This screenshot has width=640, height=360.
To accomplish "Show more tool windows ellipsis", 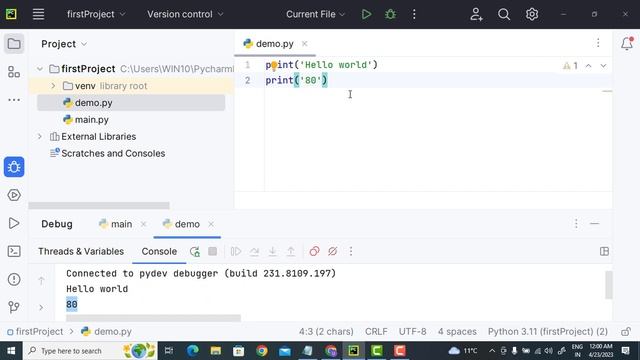I will pyautogui.click(x=14, y=100).
